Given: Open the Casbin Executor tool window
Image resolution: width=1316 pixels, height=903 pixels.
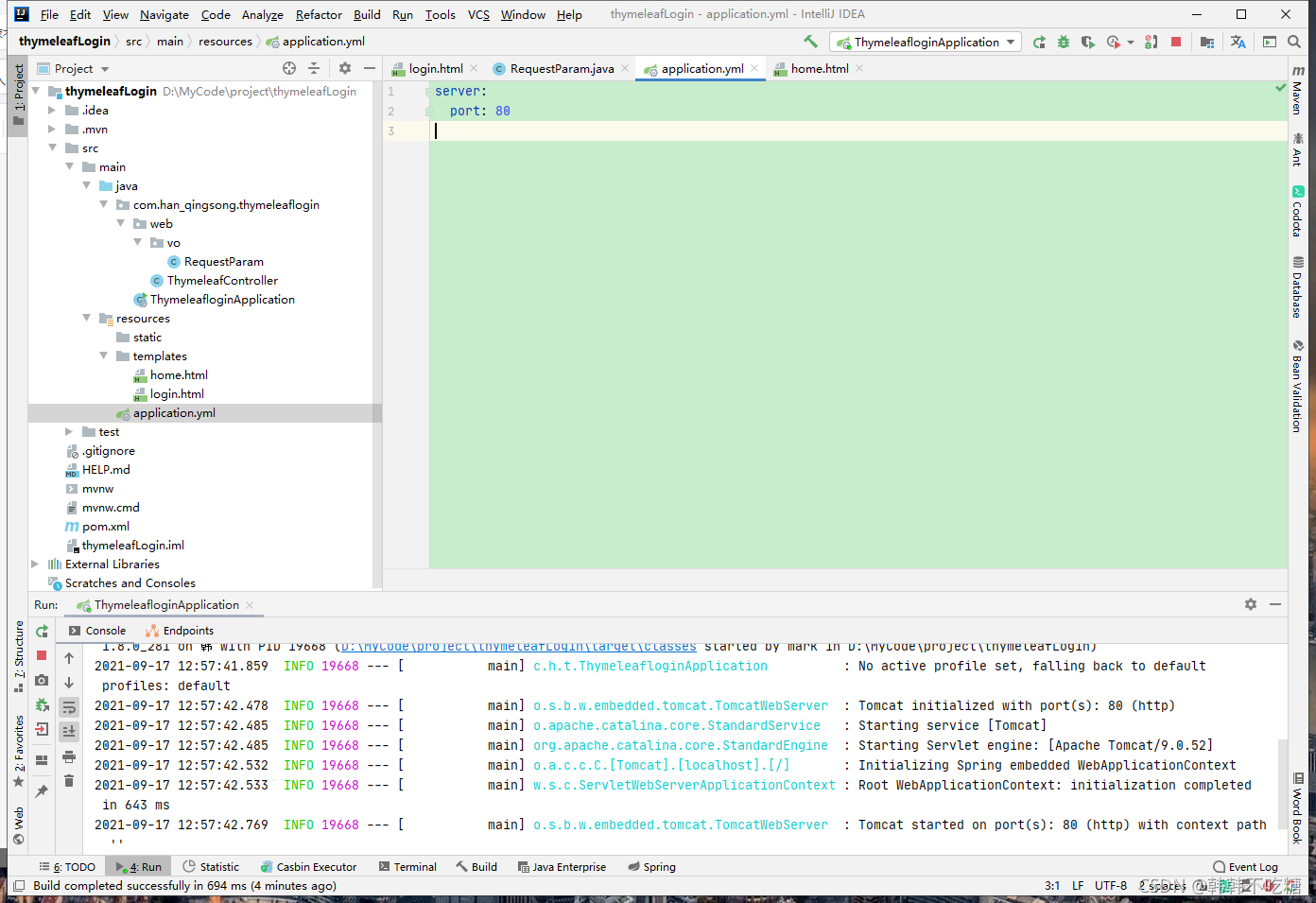Looking at the screenshot, I should tap(309, 867).
